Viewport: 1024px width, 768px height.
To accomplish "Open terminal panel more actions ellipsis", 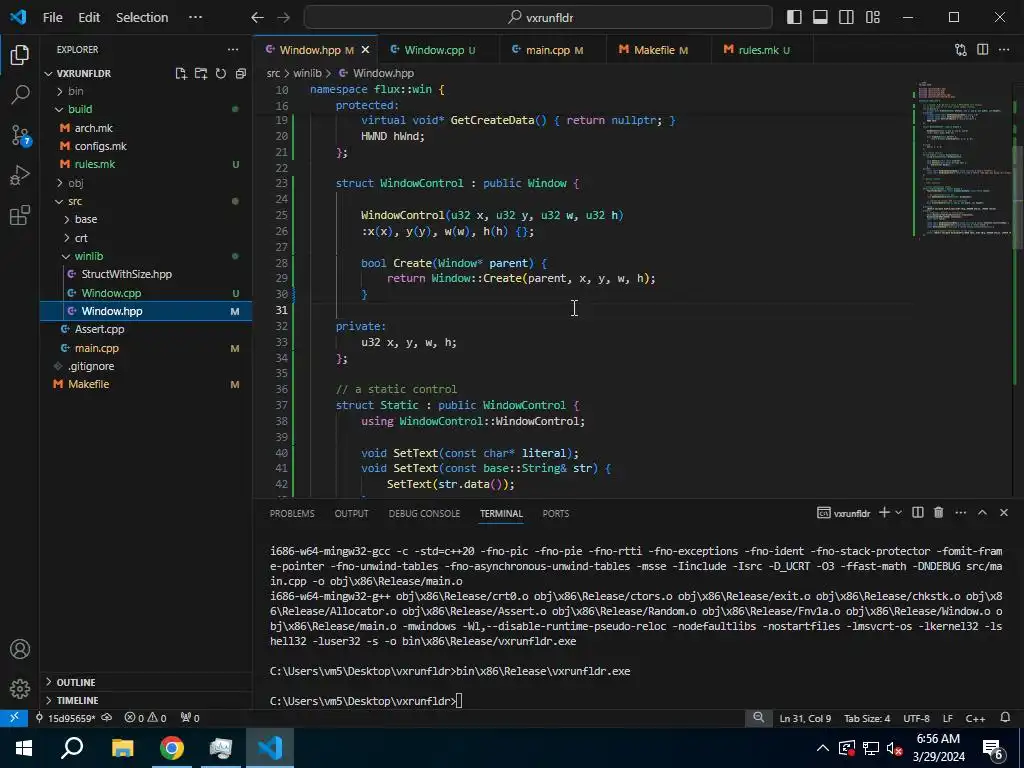I will pos(961,513).
